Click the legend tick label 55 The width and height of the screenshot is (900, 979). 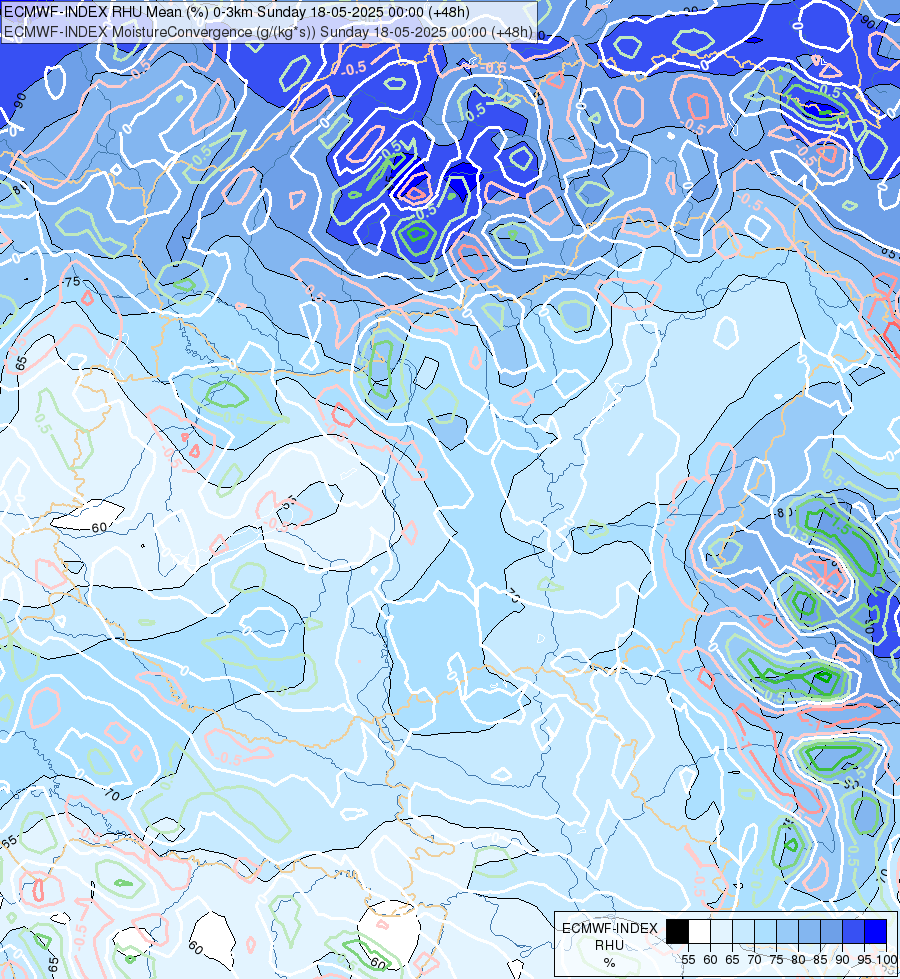point(688,960)
